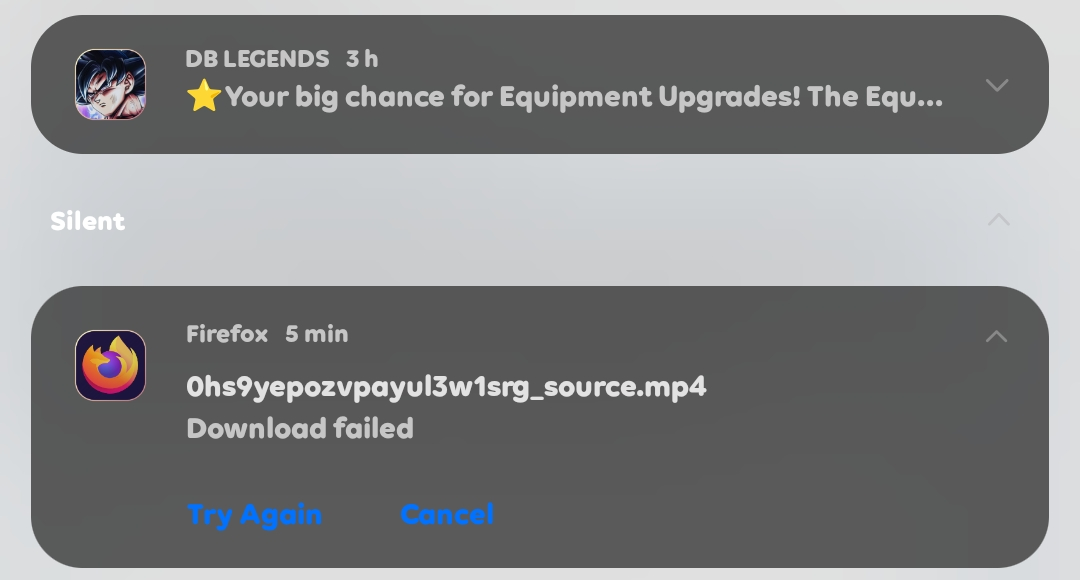
Task: Retry the download with Try Again
Action: (x=254, y=515)
